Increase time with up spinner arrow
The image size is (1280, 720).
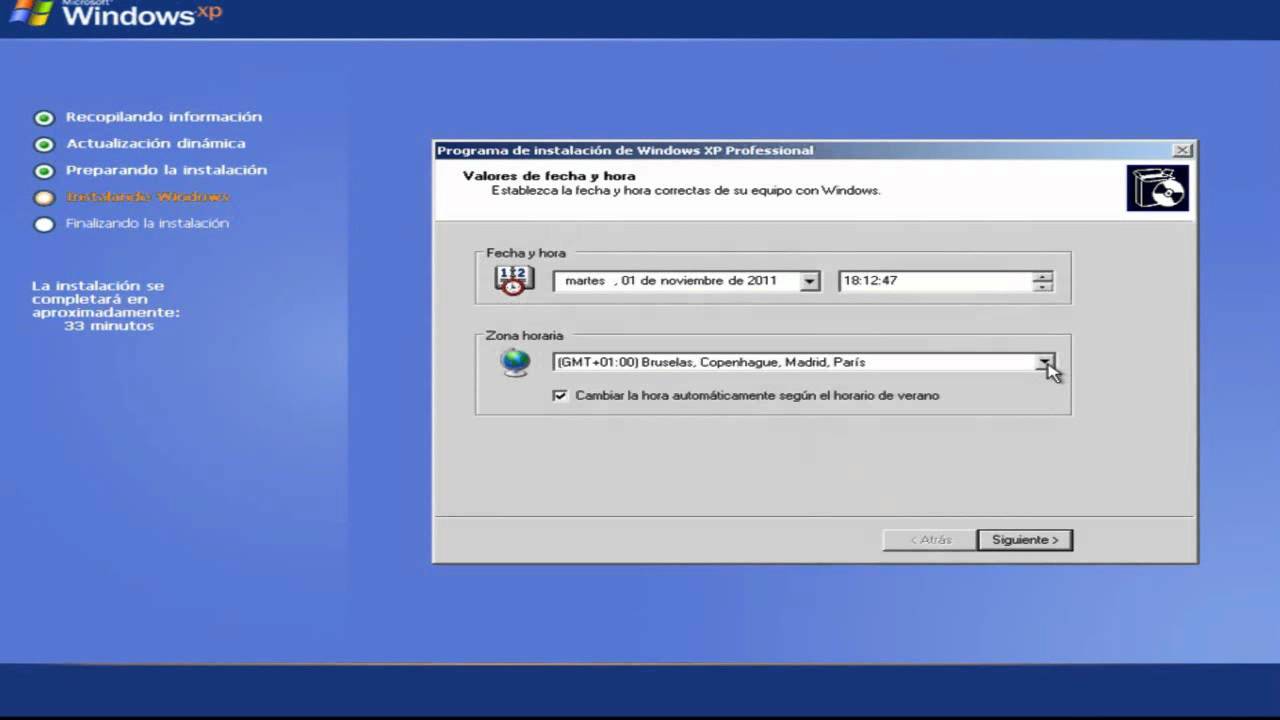click(x=1043, y=276)
